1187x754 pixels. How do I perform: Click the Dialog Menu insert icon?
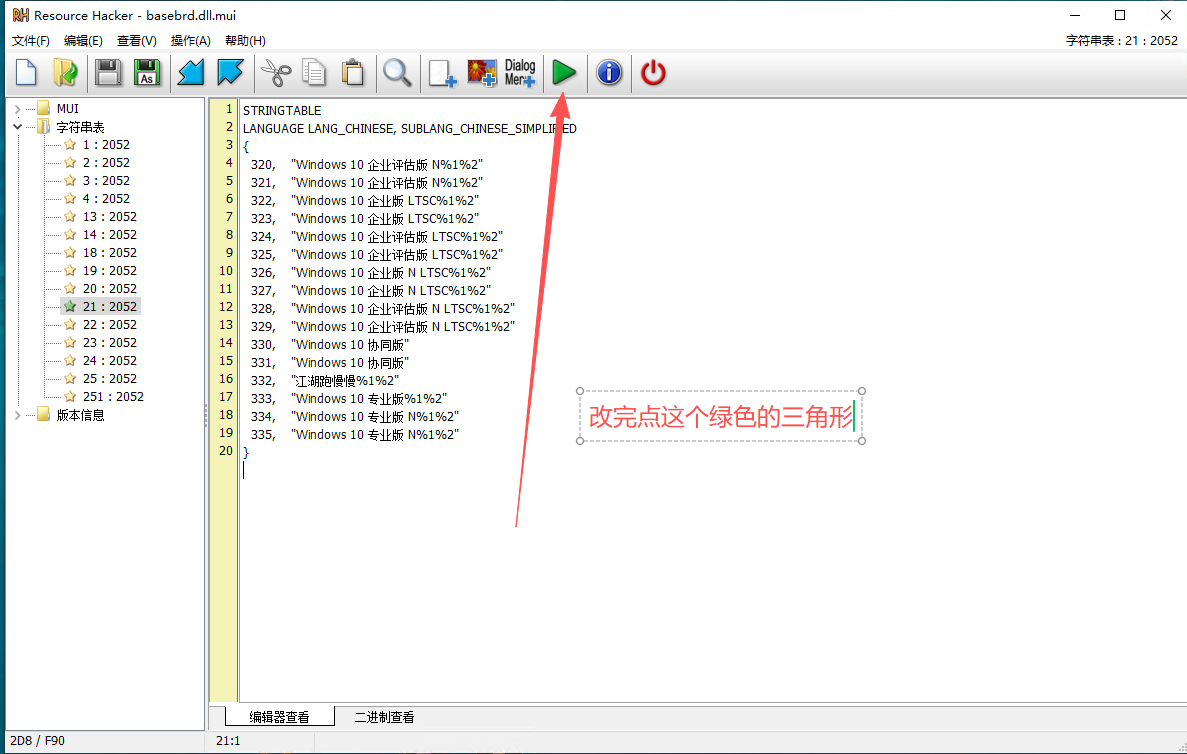click(520, 73)
